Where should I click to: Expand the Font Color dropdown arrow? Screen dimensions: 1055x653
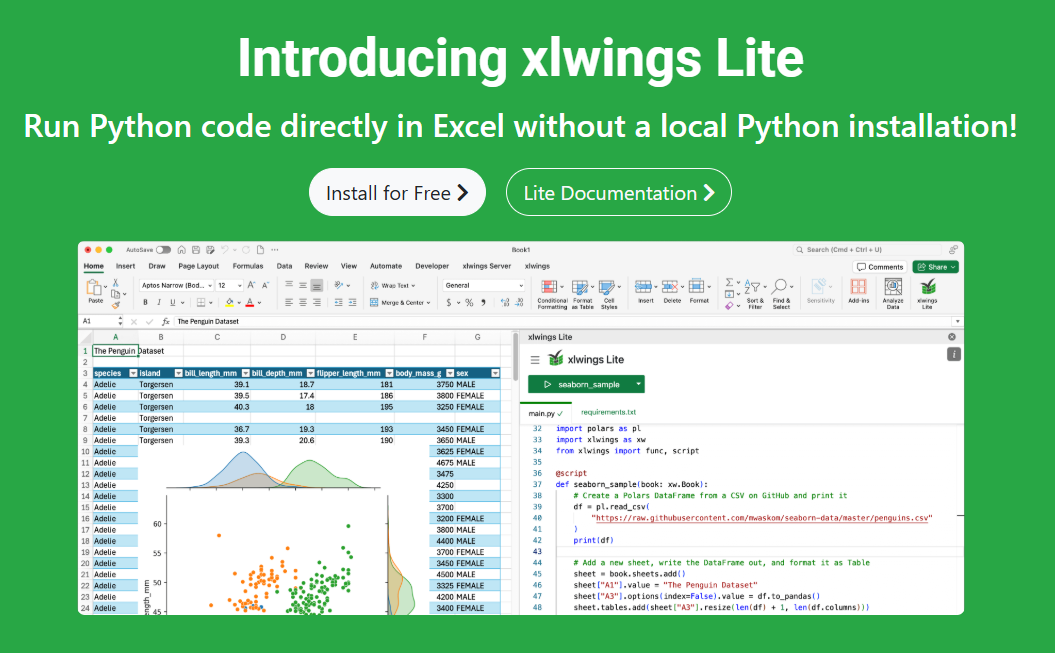pyautogui.click(x=259, y=303)
